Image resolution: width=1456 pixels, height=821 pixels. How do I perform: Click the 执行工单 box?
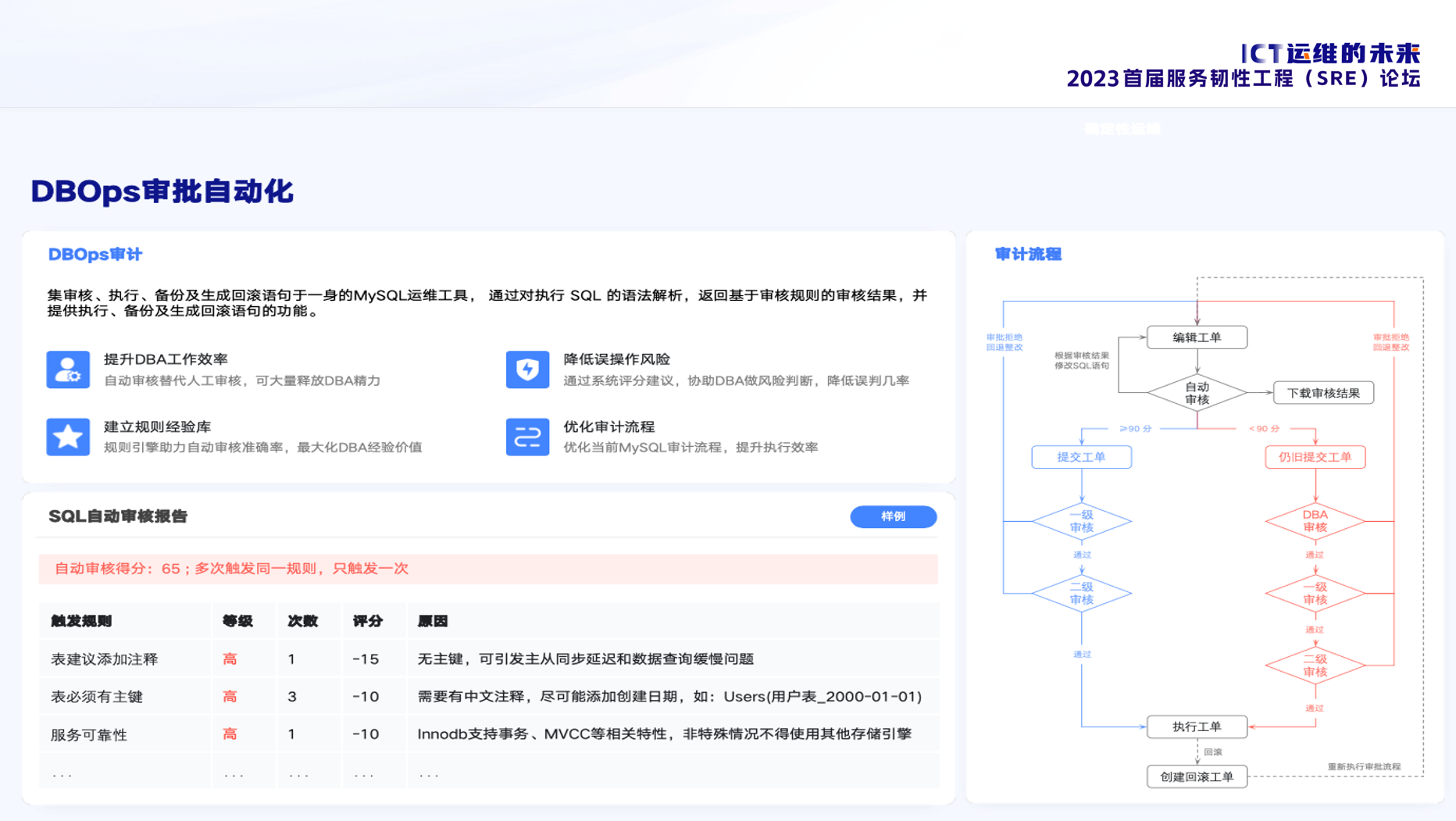click(x=1197, y=726)
